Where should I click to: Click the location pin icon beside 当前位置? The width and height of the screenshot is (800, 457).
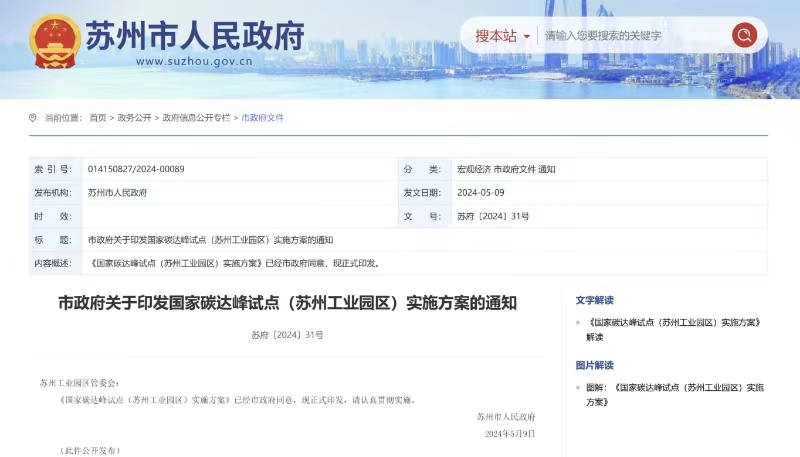click(x=33, y=118)
